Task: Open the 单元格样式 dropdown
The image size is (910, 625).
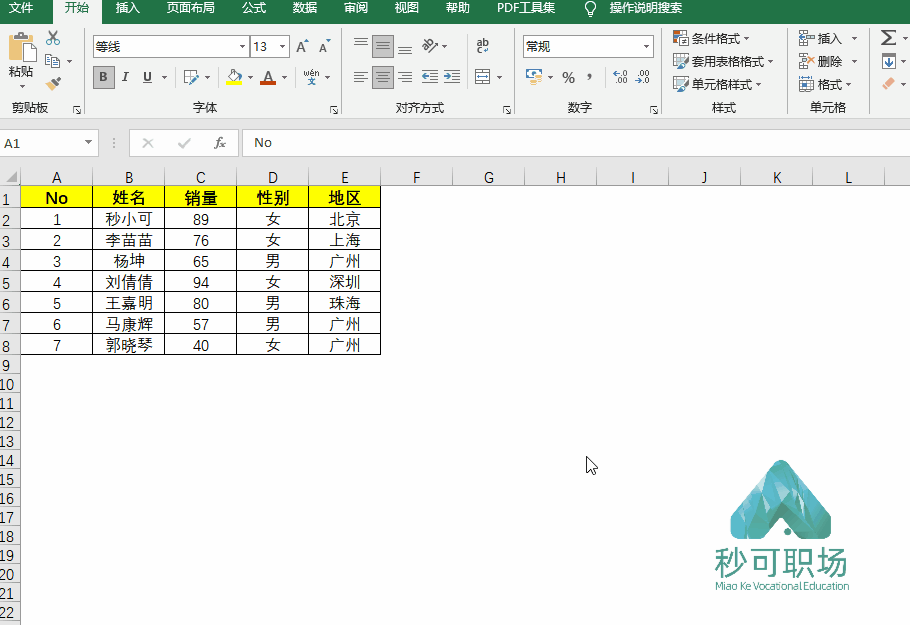Action: 717,84
